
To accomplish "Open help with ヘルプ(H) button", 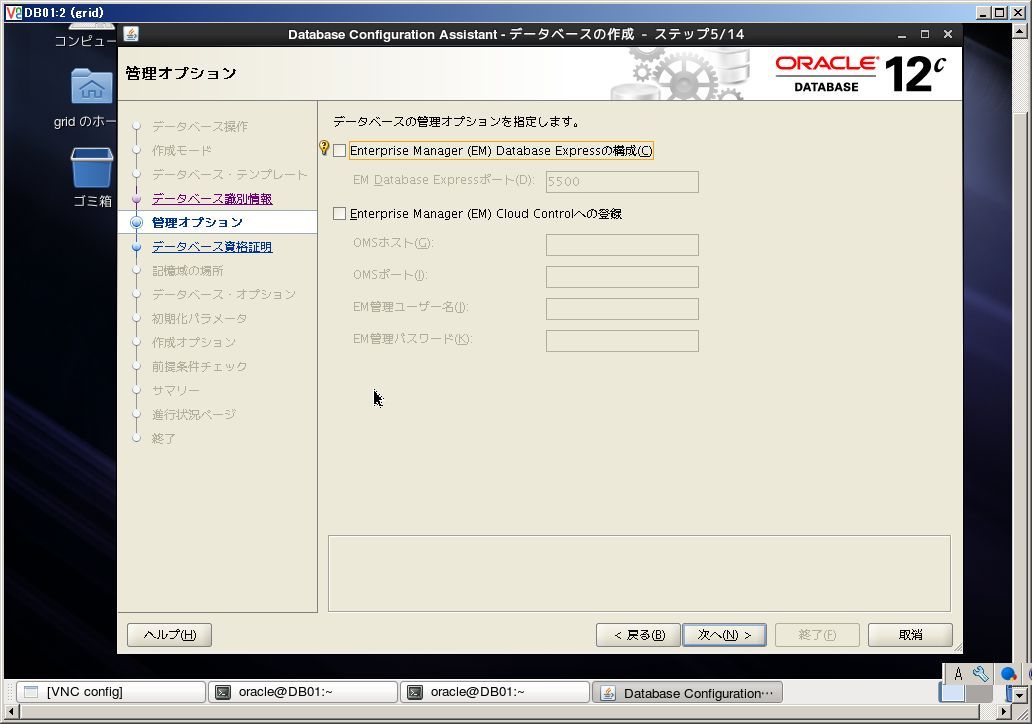I will coord(169,635).
